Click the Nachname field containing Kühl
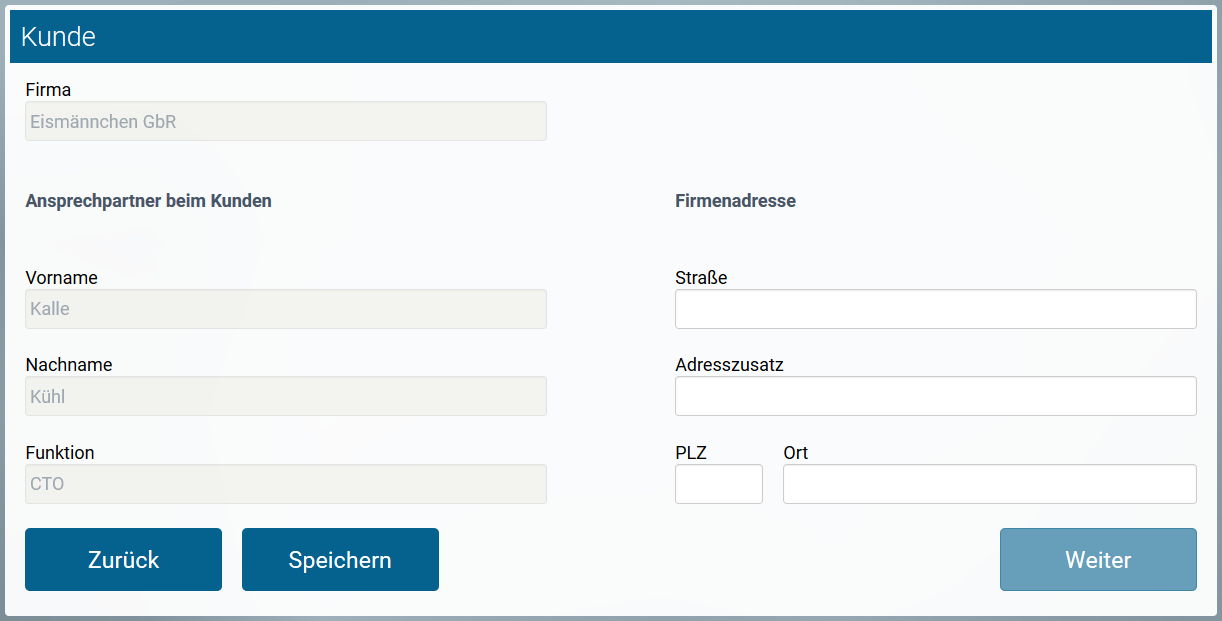This screenshot has height=621, width=1222. (285, 396)
